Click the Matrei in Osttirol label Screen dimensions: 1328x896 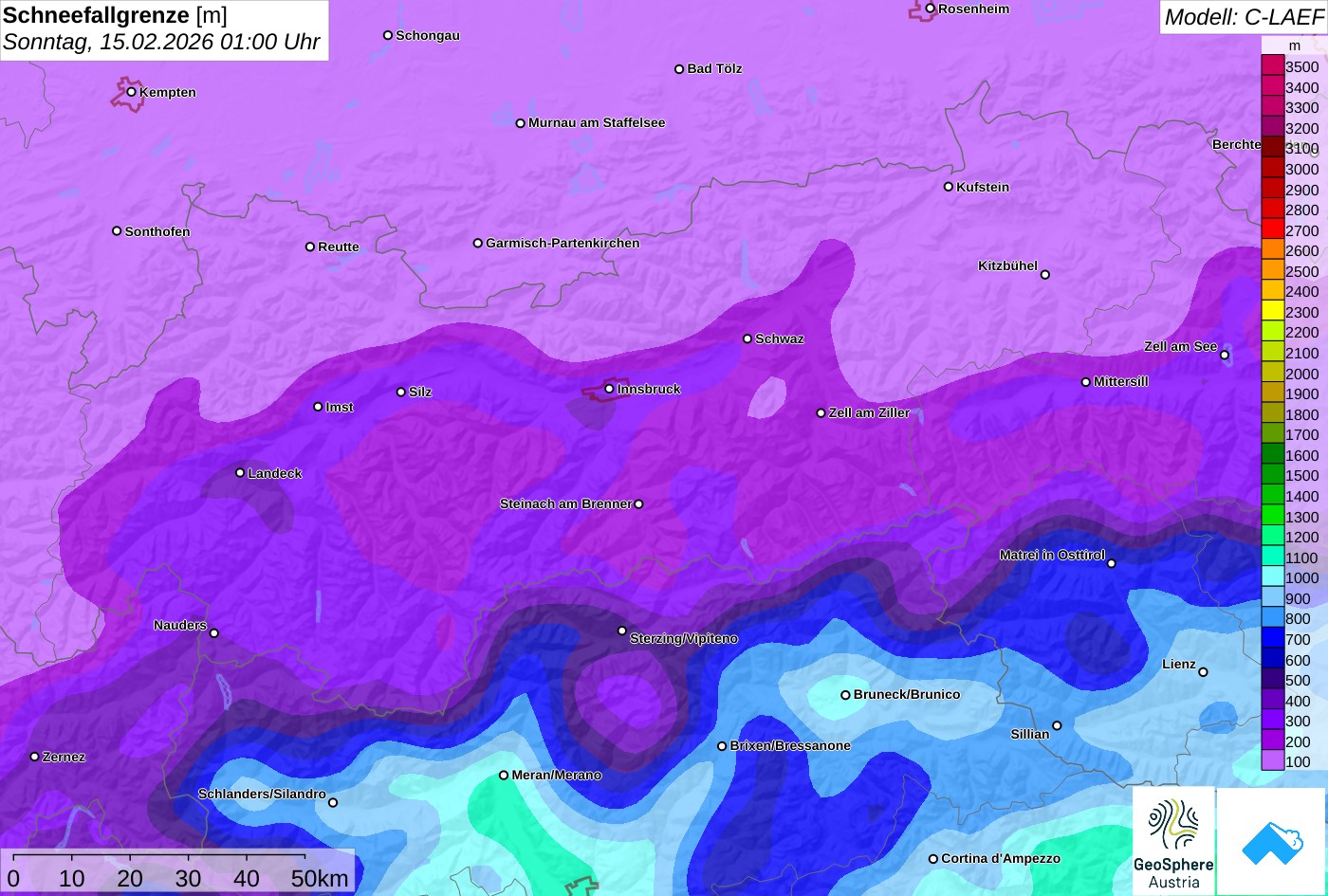(x=1052, y=555)
